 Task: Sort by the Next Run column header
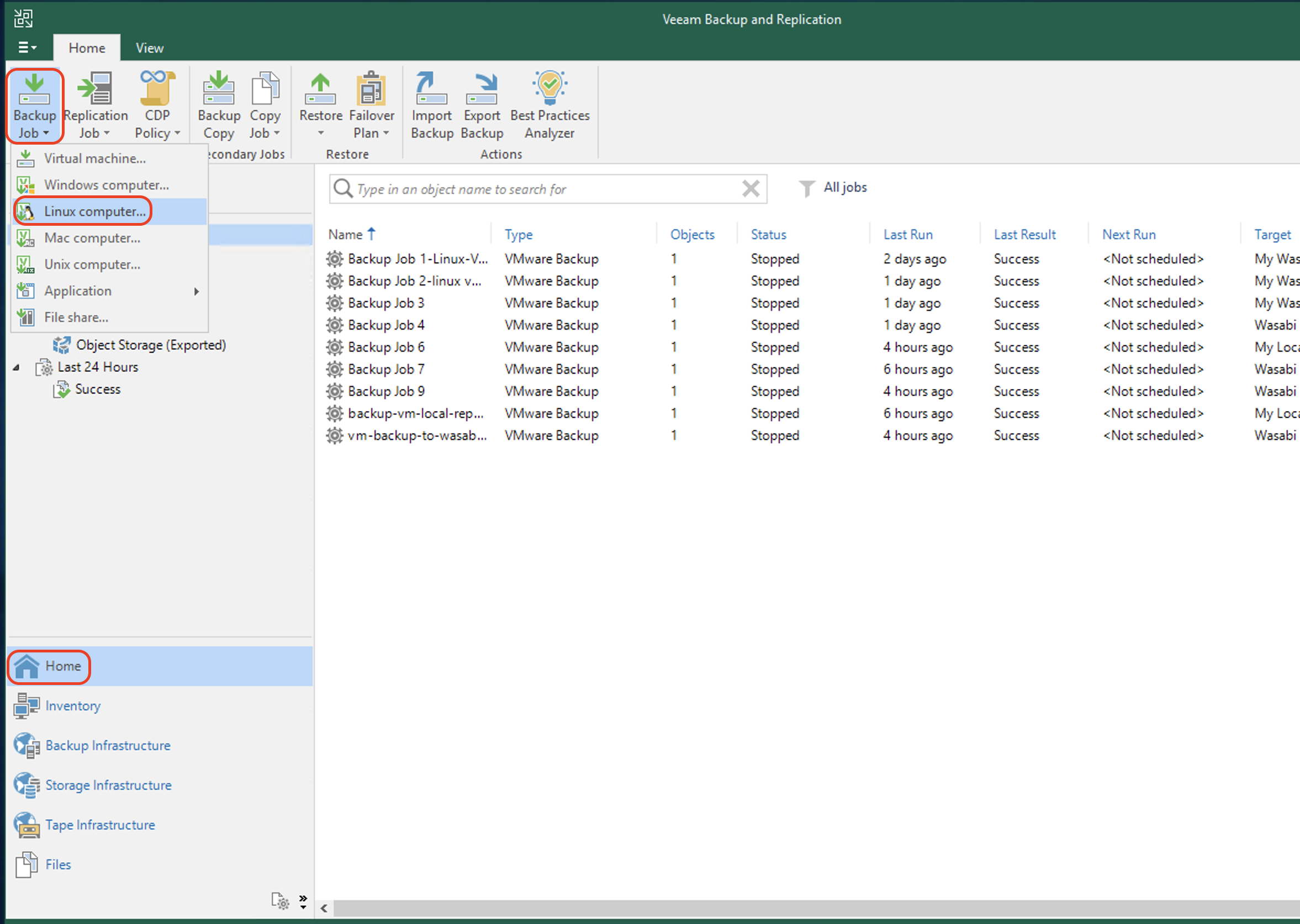1129,235
